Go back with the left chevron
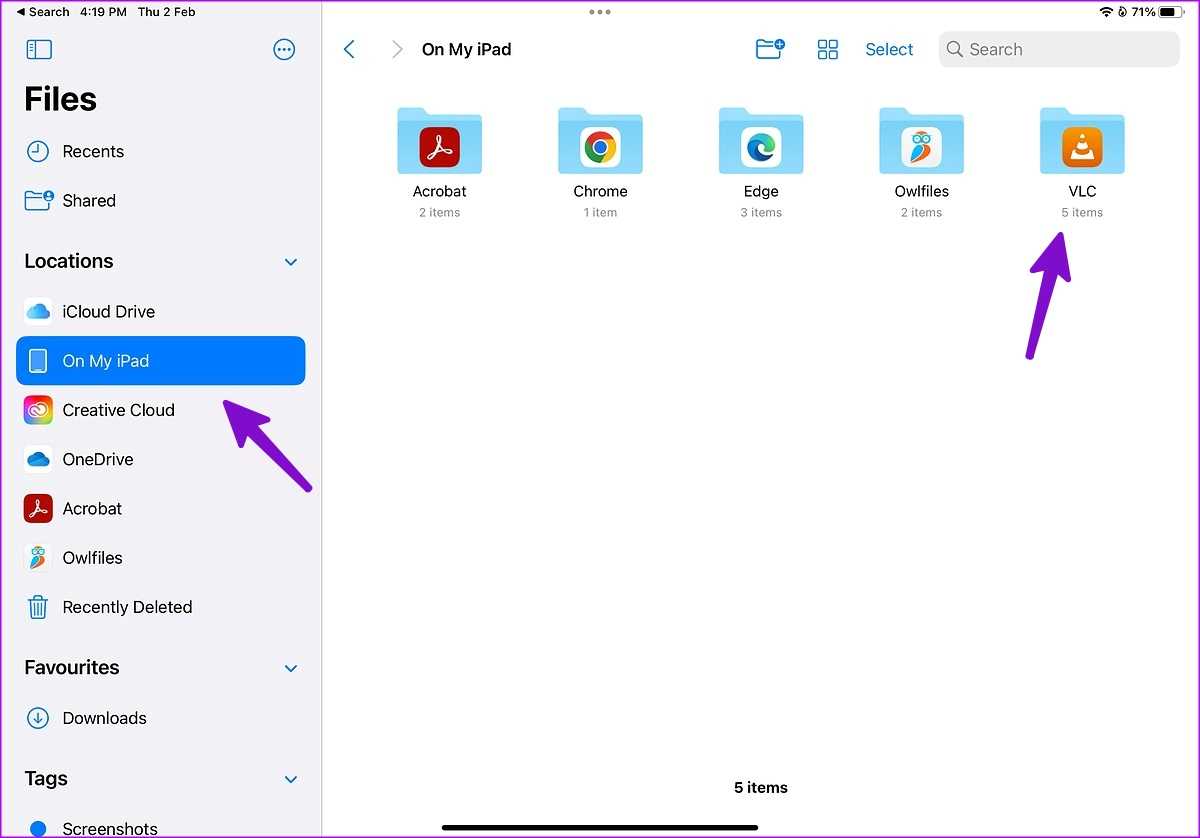 (x=349, y=50)
